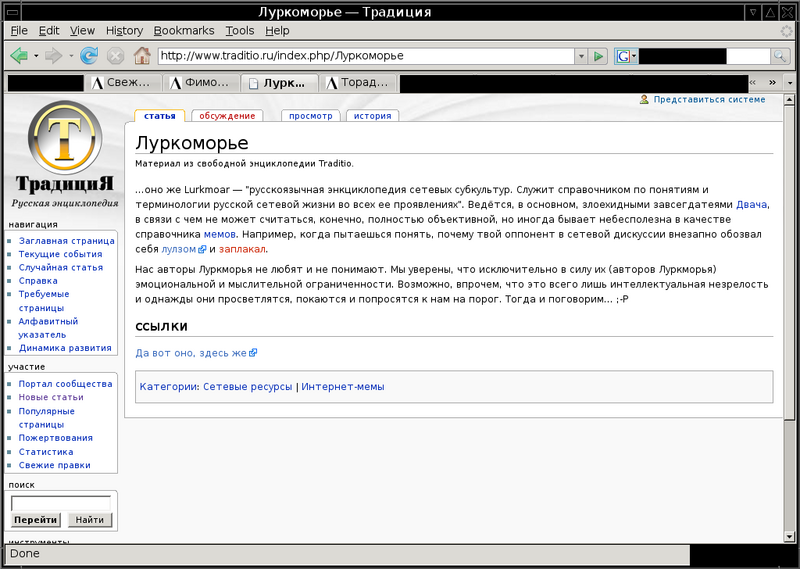Open Случайная статья in sidebar
Viewport: 800px width, 569px height.
click(61, 267)
